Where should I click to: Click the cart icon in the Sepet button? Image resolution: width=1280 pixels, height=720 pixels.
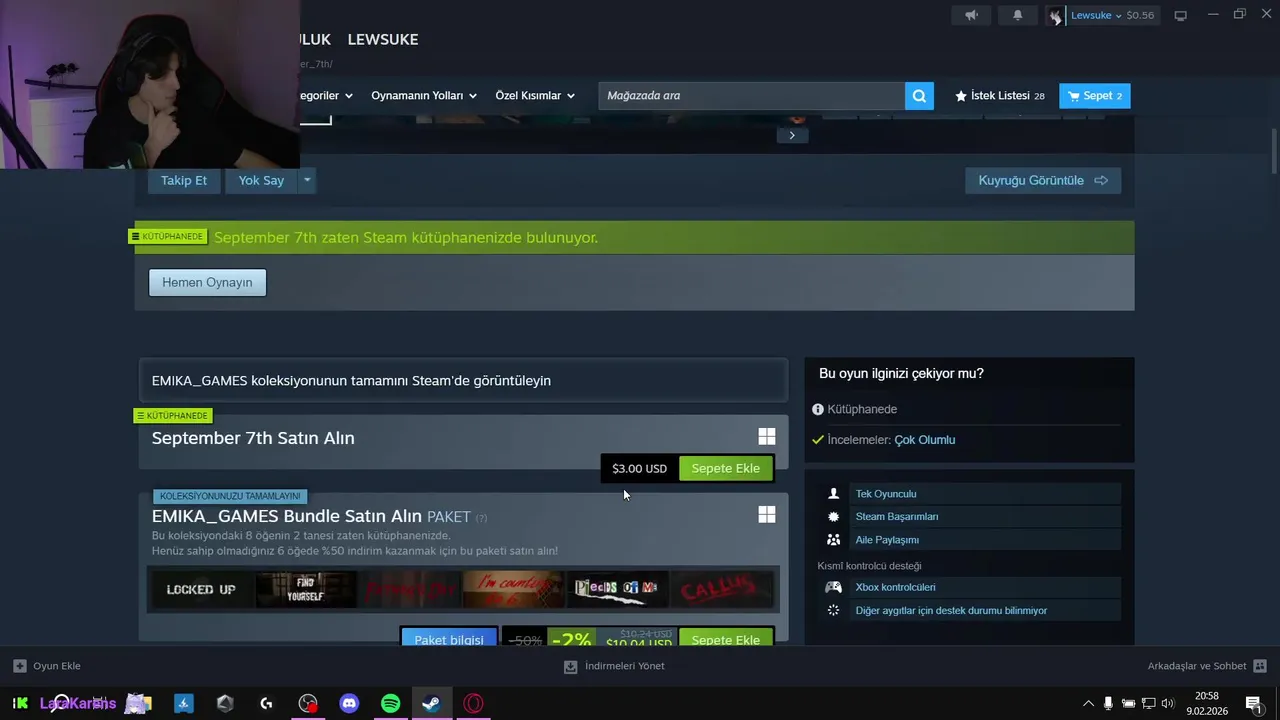point(1074,96)
